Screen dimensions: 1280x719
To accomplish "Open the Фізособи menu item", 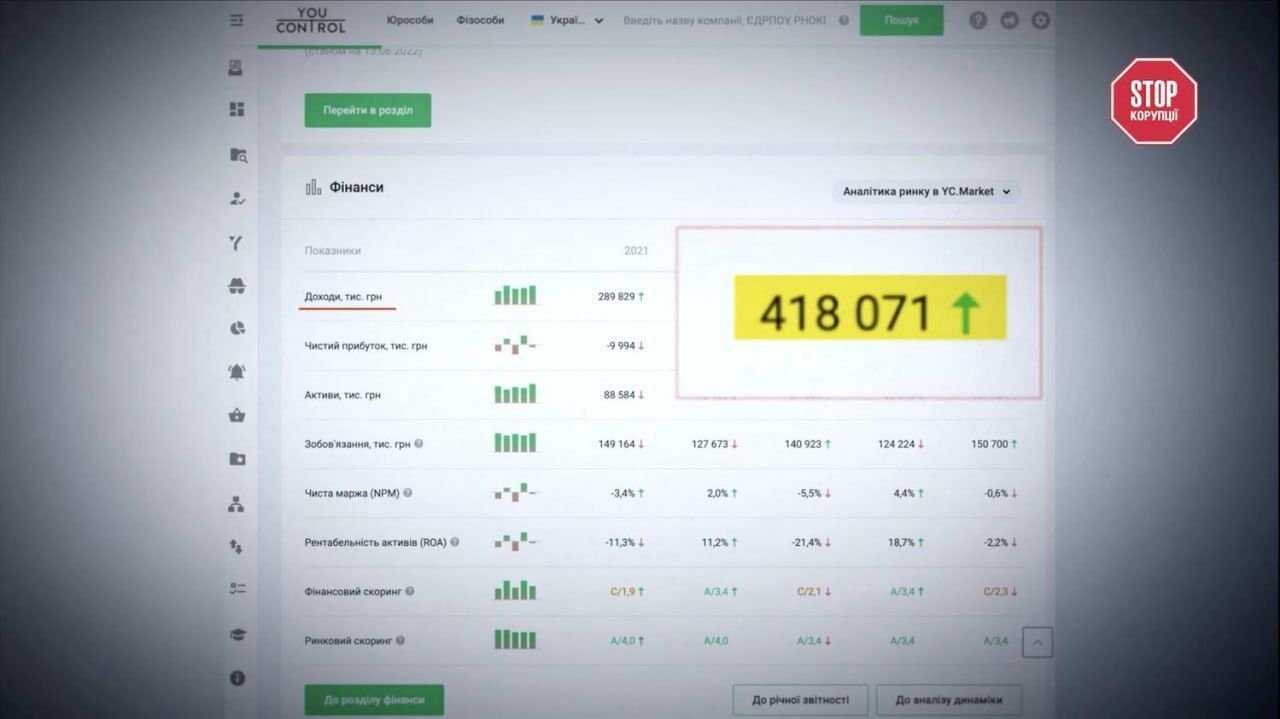I will click(x=480, y=20).
